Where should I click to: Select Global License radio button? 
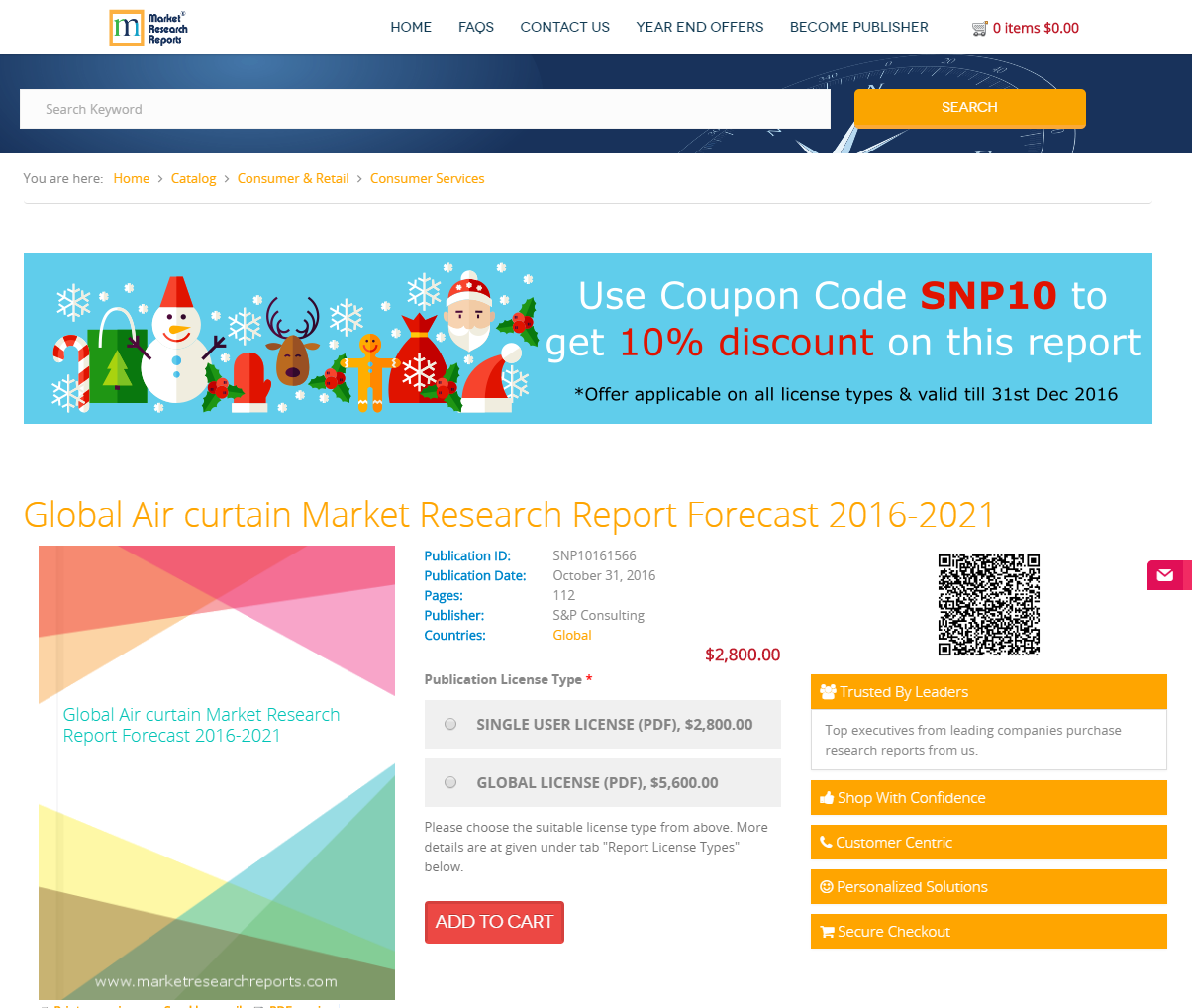[x=450, y=782]
